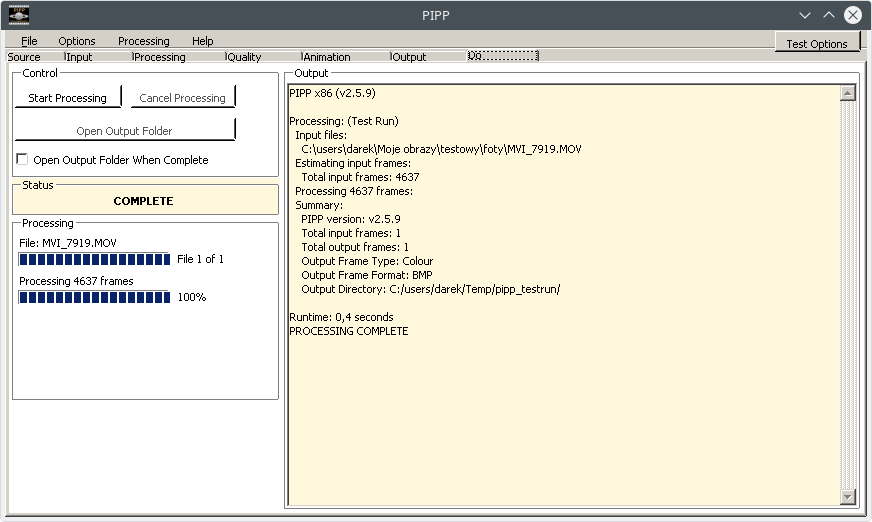Open the Processing menu in menu bar
The width and height of the screenshot is (872, 522).
tap(143, 41)
